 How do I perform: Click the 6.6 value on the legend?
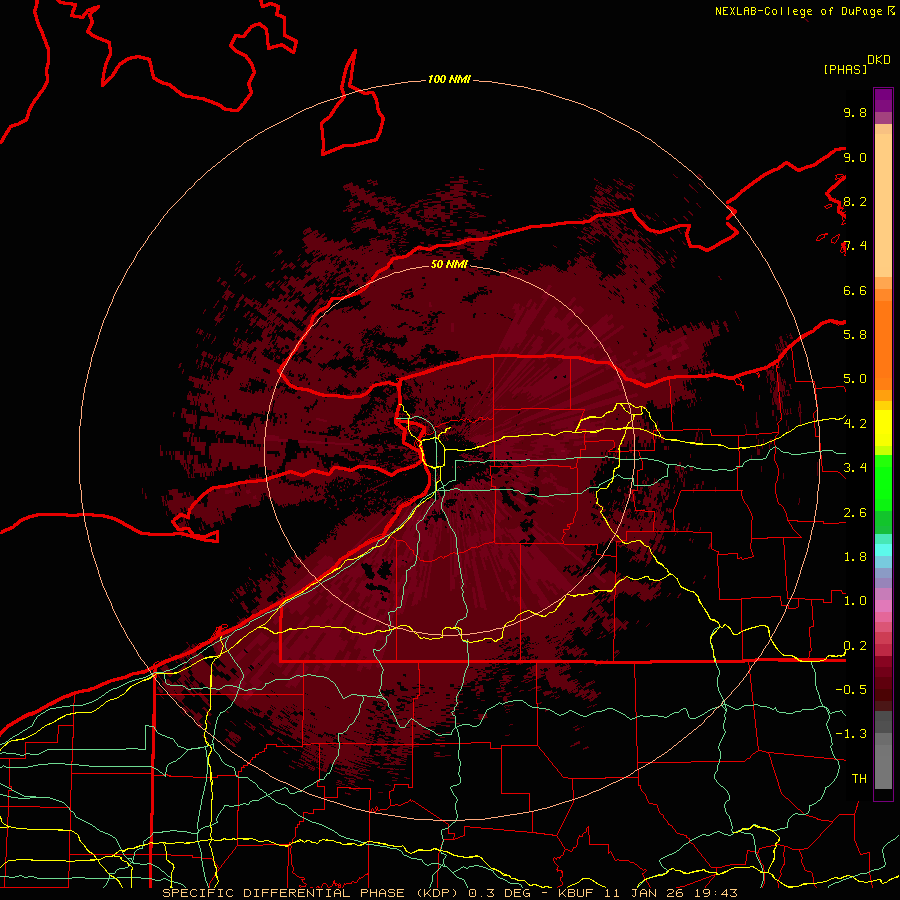pyautogui.click(x=855, y=290)
